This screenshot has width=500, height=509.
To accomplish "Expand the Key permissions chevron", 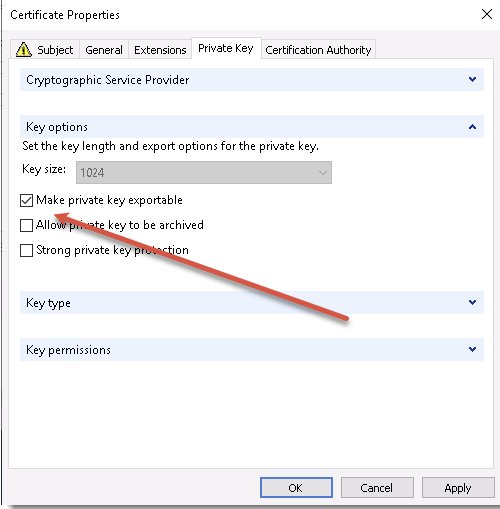I will pyautogui.click(x=472, y=349).
